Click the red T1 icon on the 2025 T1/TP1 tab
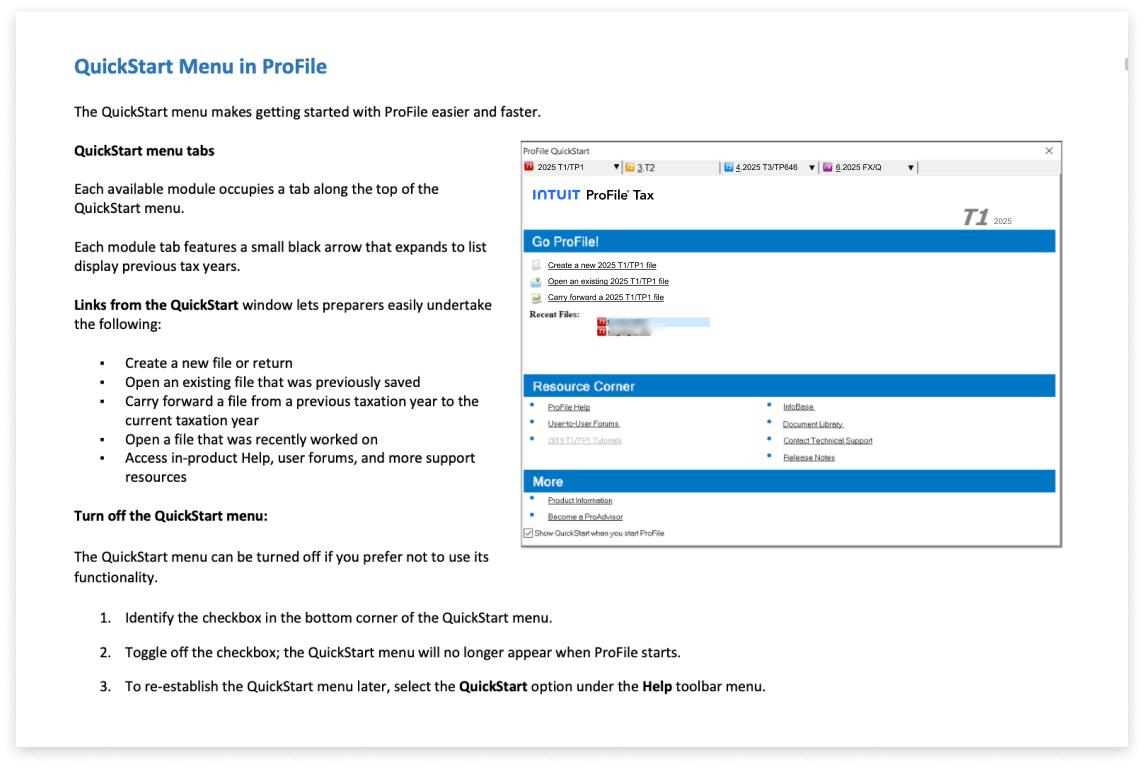 (529, 167)
